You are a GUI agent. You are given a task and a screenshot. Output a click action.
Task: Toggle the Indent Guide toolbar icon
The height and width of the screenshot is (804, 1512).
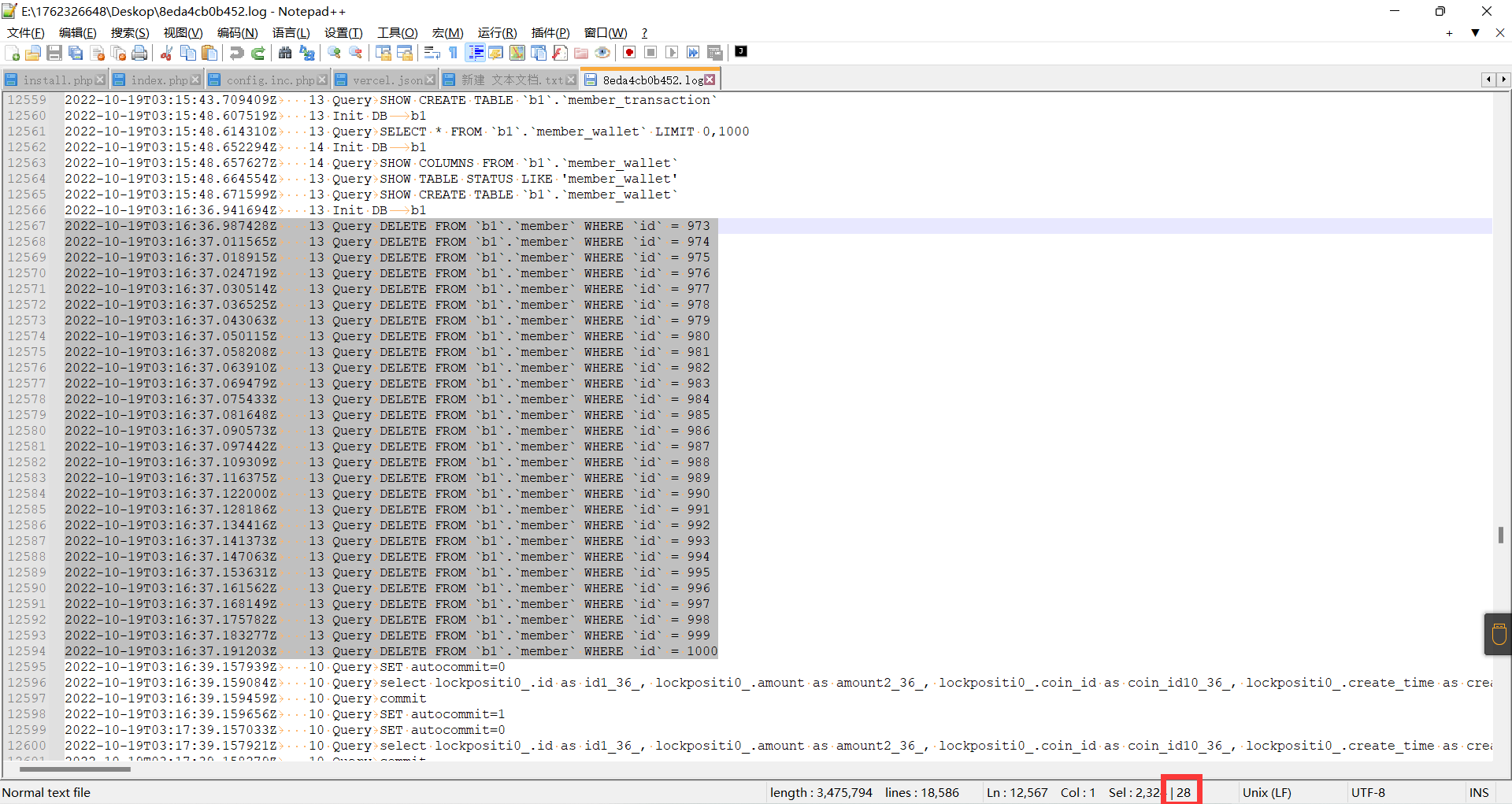(x=476, y=53)
